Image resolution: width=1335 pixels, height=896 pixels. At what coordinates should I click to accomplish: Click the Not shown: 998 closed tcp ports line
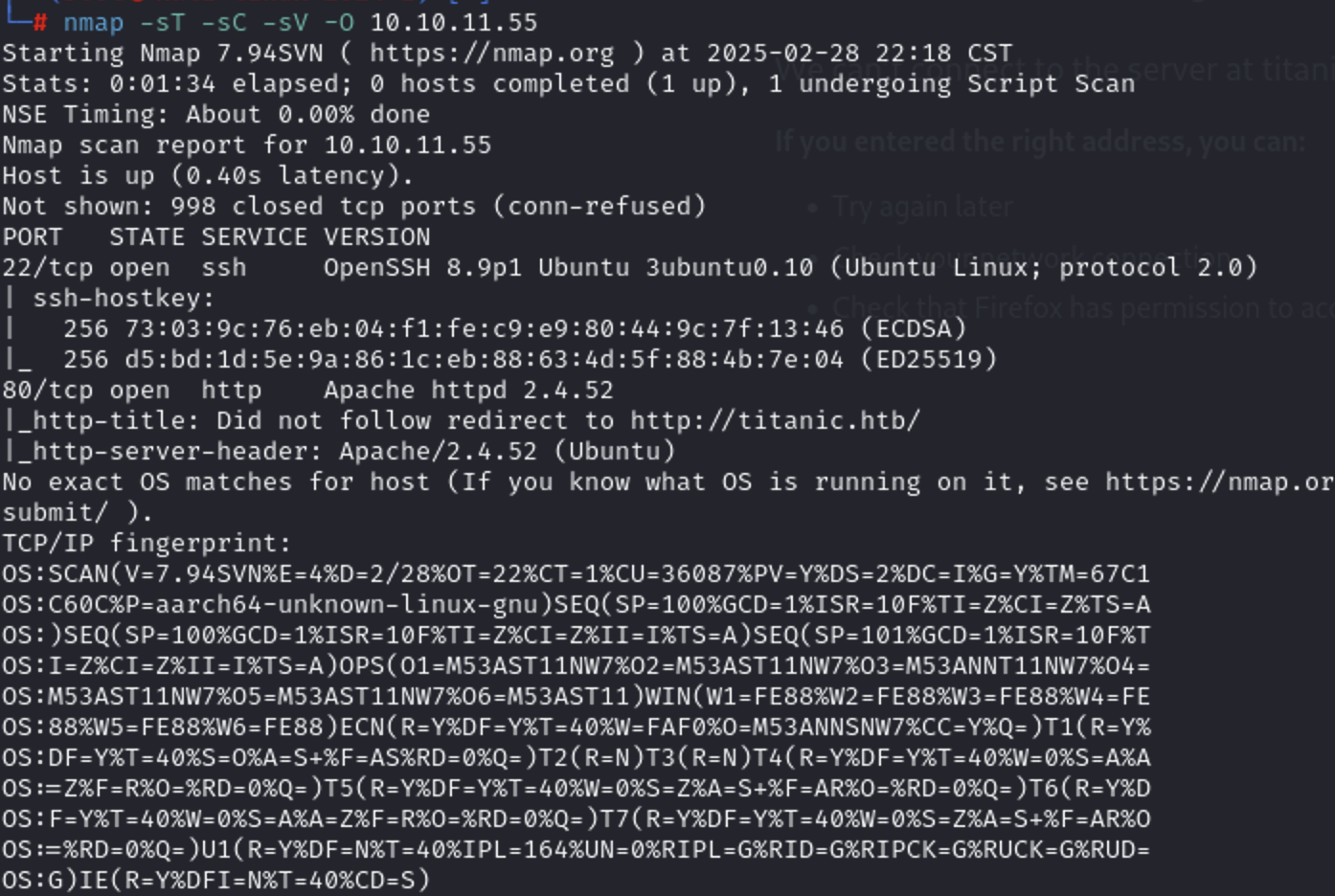pyautogui.click(x=354, y=207)
